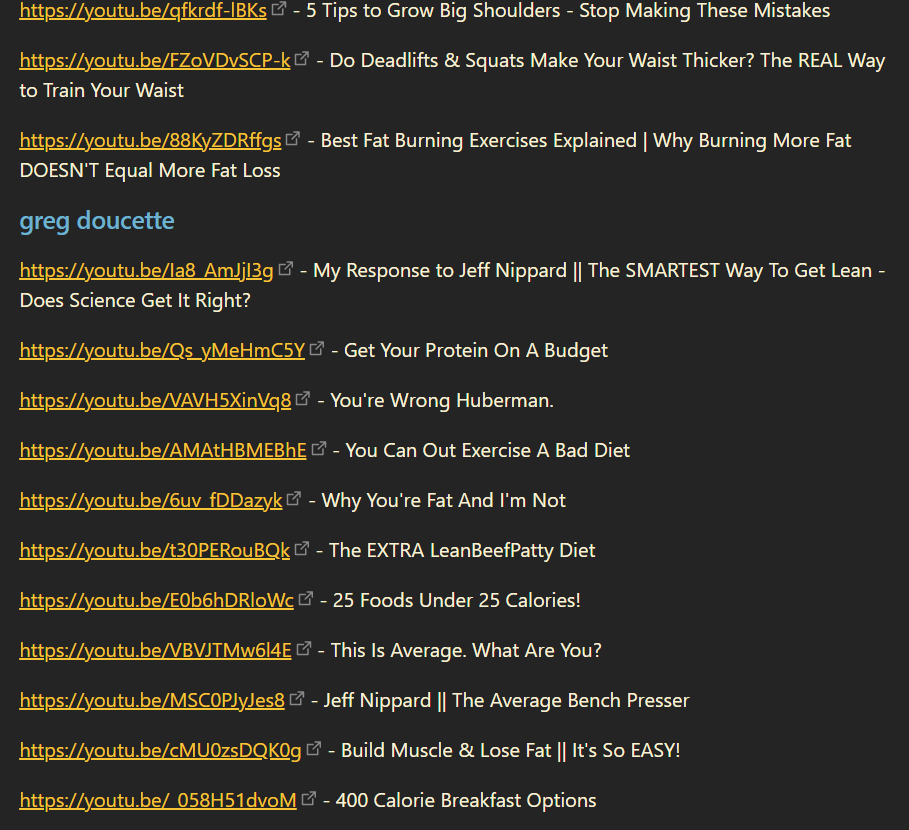This screenshot has width=909, height=830.
Task: Click external-link icon next to t30PERouBQk URL
Action: [x=301, y=548]
